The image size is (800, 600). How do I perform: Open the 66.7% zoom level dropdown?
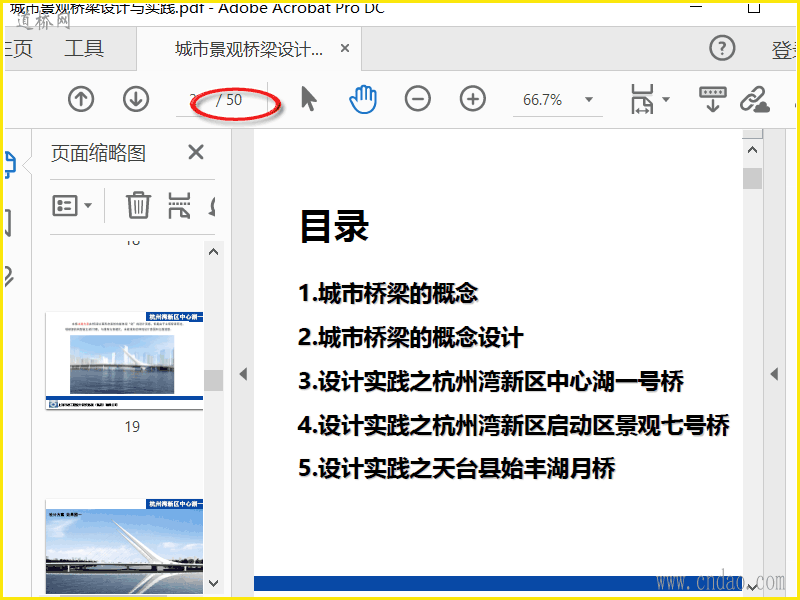click(x=589, y=99)
